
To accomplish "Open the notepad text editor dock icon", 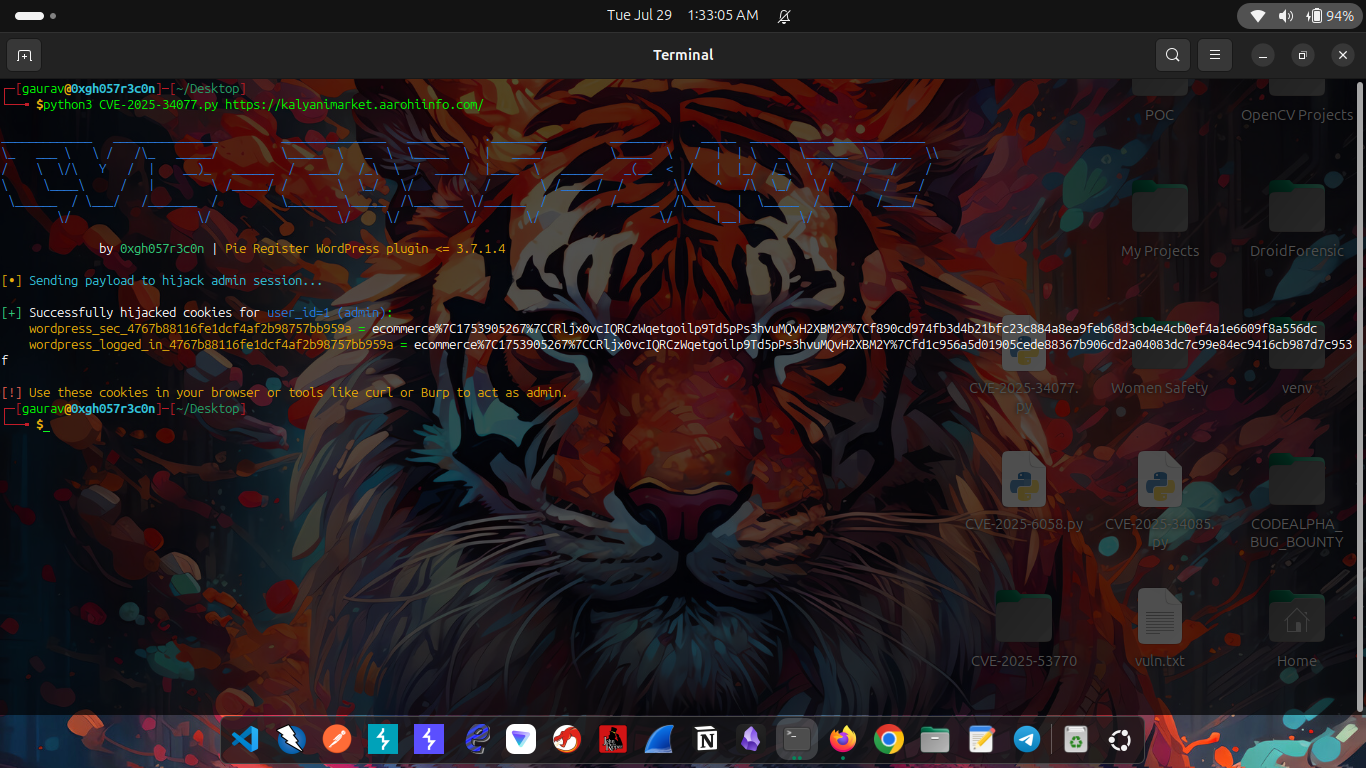I will point(981,739).
